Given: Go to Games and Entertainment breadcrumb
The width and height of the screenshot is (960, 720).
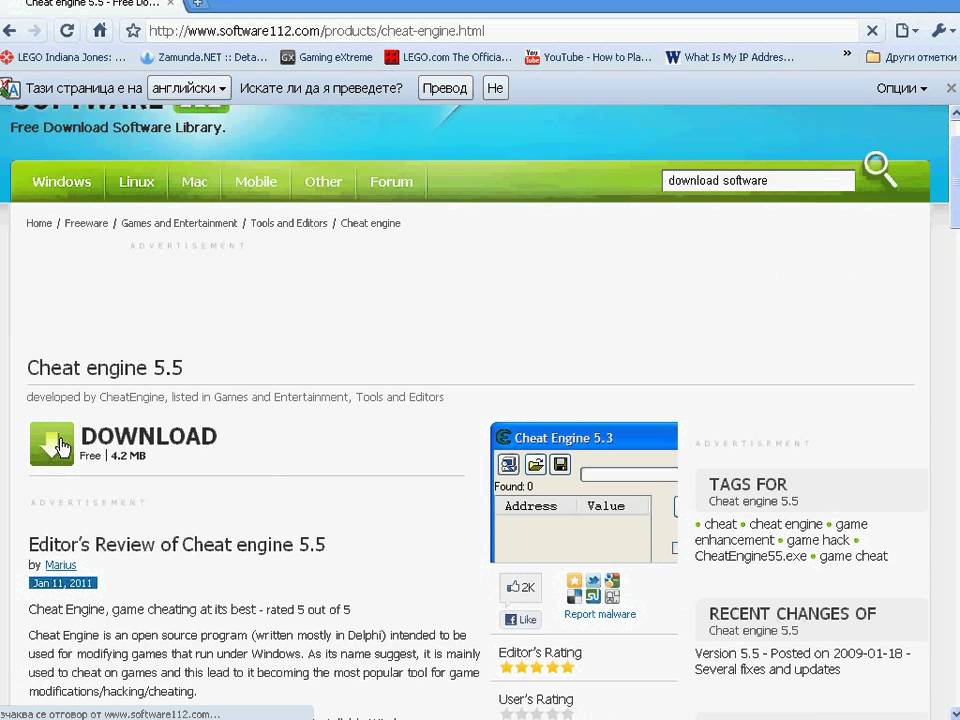Looking at the screenshot, I should point(179,223).
